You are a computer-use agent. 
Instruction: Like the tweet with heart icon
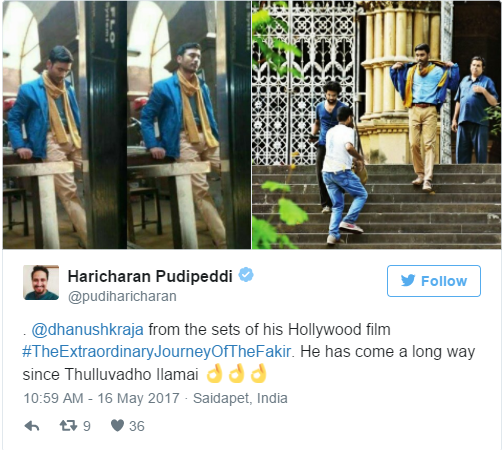pos(117,426)
